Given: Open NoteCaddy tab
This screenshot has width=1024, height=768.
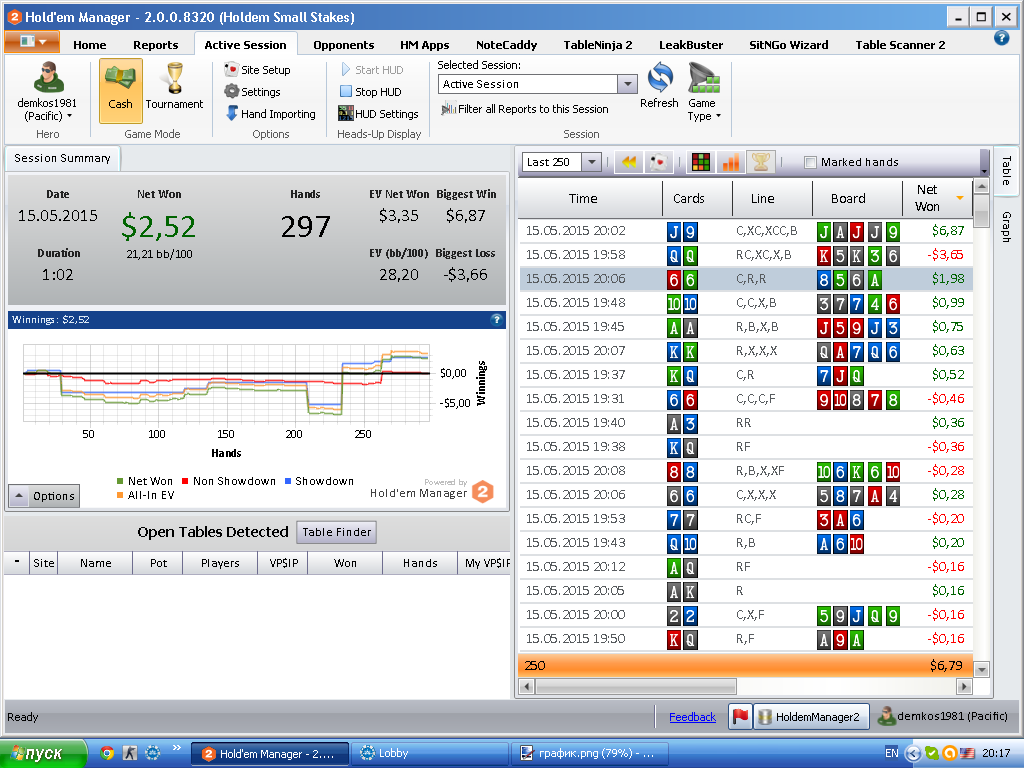Looking at the screenshot, I should click(506, 44).
